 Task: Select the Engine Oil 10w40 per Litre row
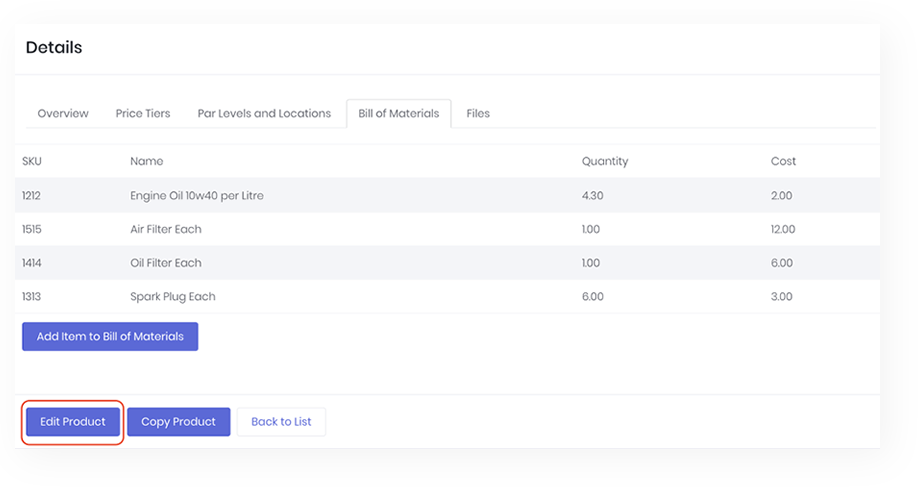[197, 196]
